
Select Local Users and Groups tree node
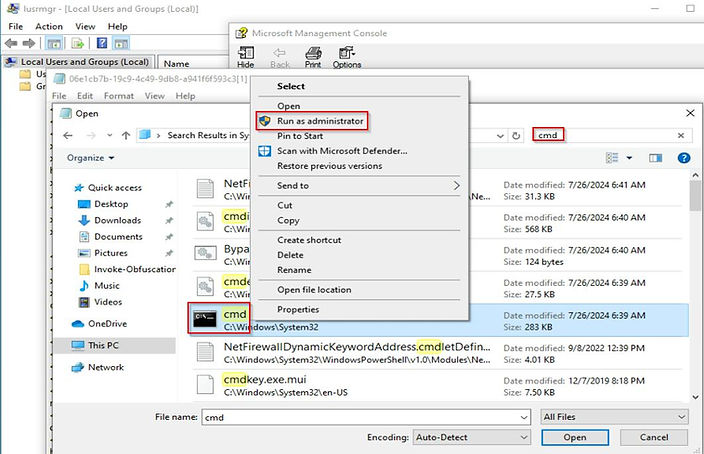coord(77,62)
